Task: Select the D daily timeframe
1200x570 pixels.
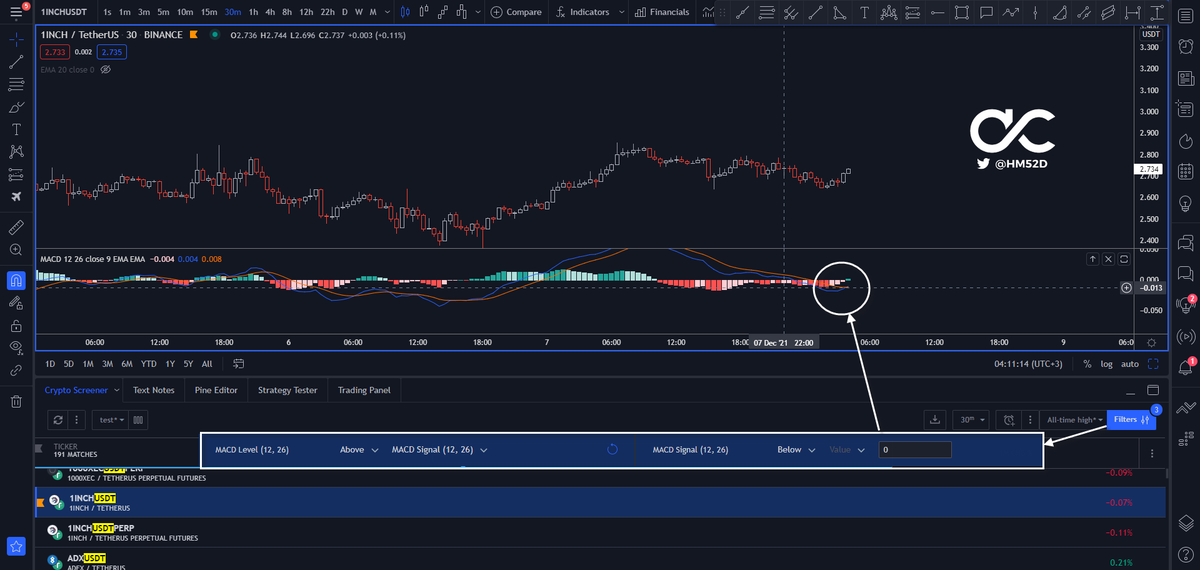Action: pyautogui.click(x=345, y=12)
